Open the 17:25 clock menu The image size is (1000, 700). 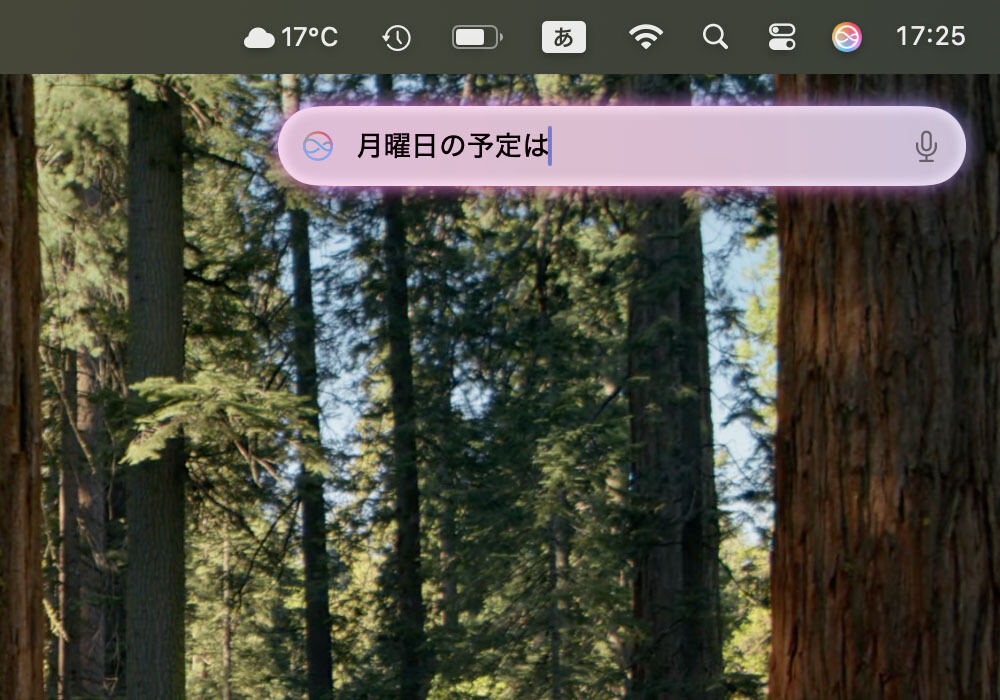[x=930, y=36]
